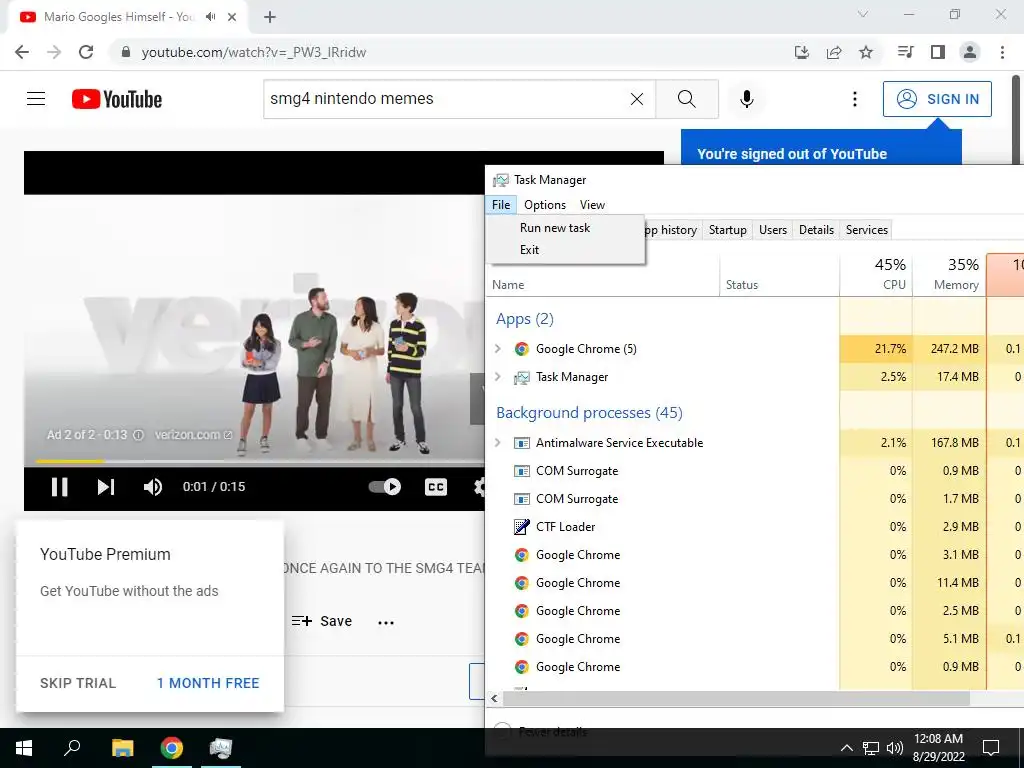The image size is (1024, 768).
Task: Switch to Startup tab
Action: coord(728,230)
